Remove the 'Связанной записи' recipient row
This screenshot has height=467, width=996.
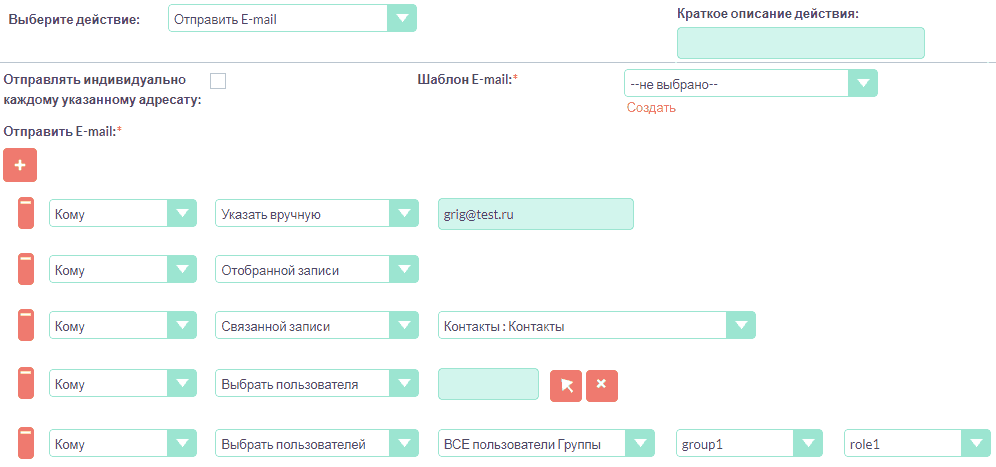(x=27, y=326)
